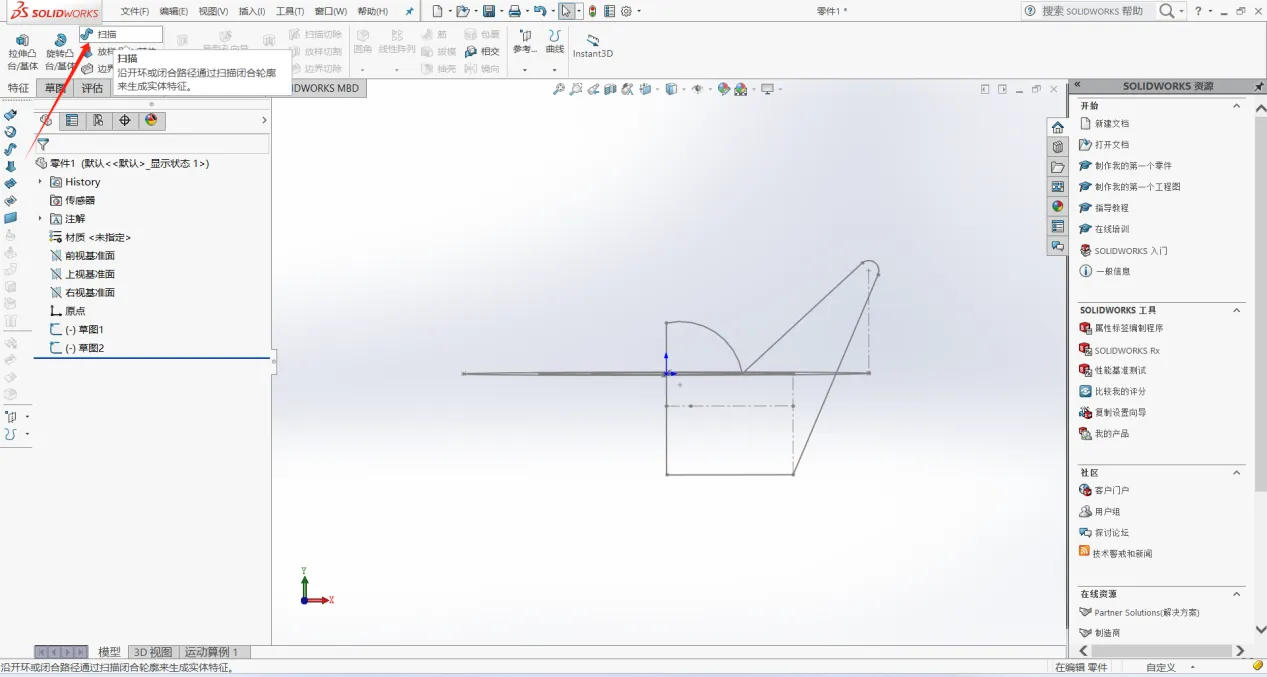Expand the 注解 tree node
This screenshot has width=1267, height=677.
(x=40, y=219)
